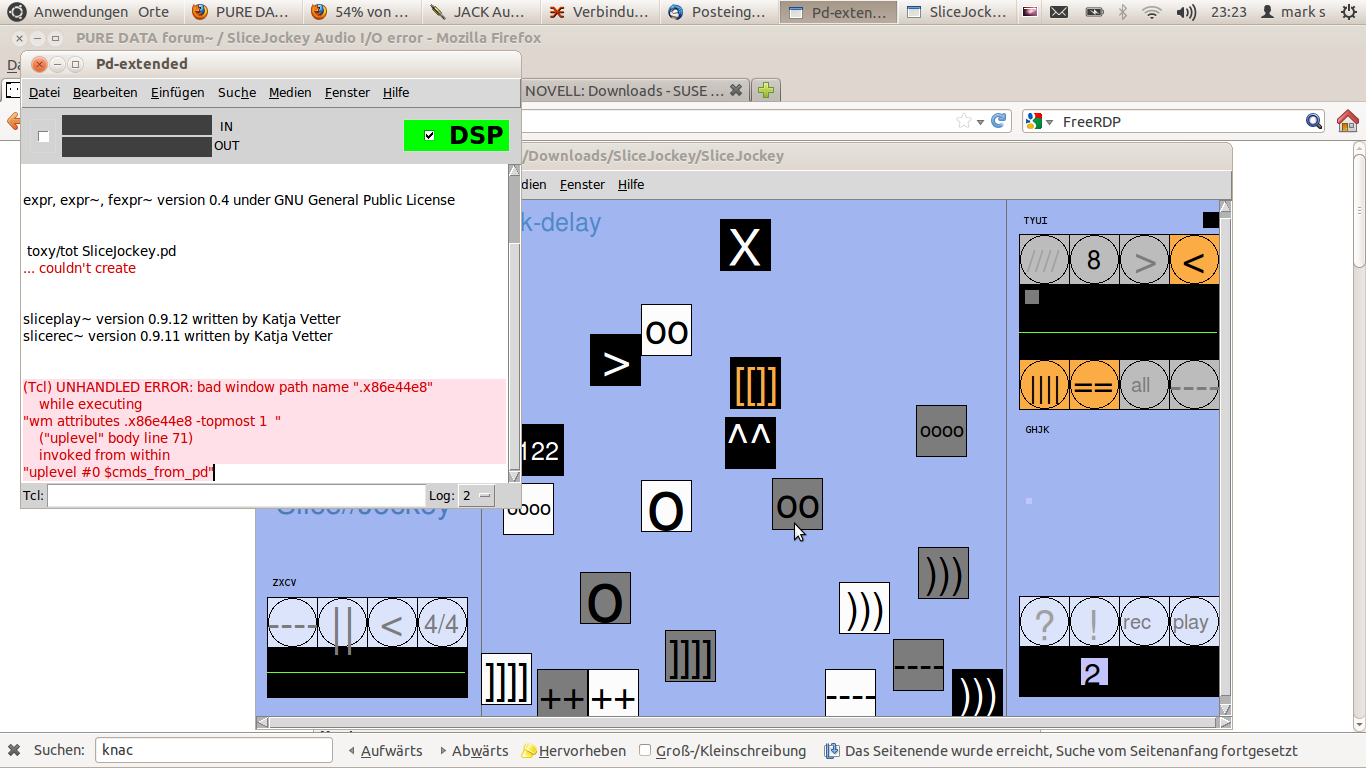Click the white 'oo' box near the top
The height and width of the screenshot is (768, 1366).
(x=666, y=330)
